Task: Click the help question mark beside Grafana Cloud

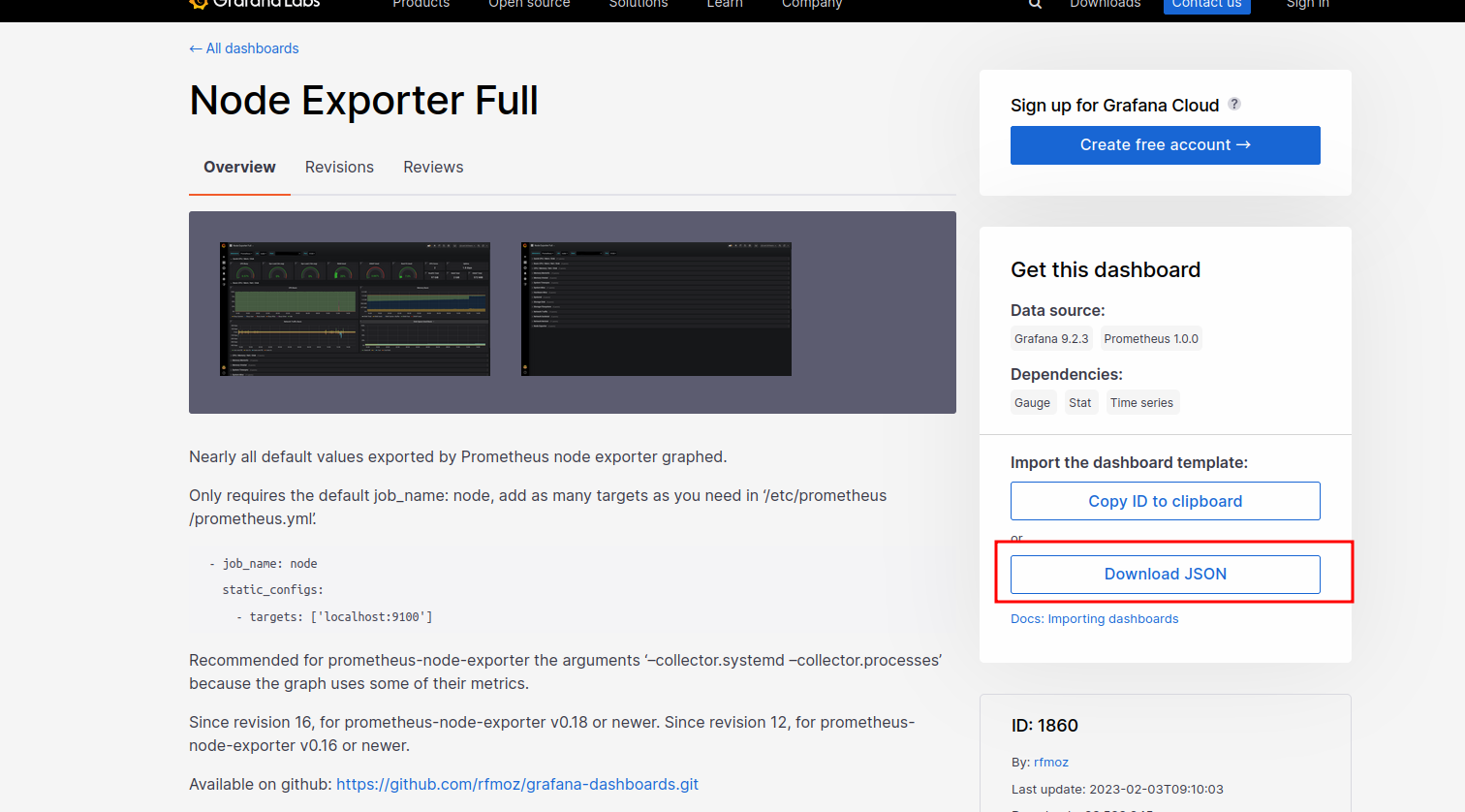Action: 1234,104
